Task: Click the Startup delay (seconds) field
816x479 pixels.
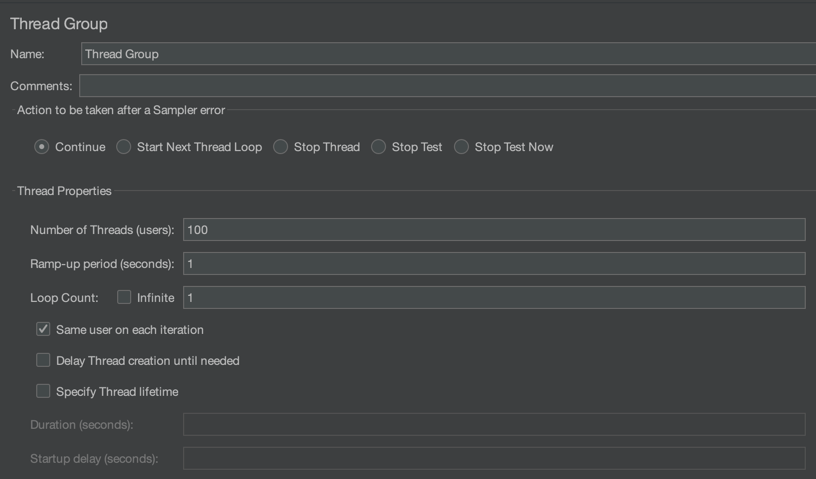Action: coord(494,459)
